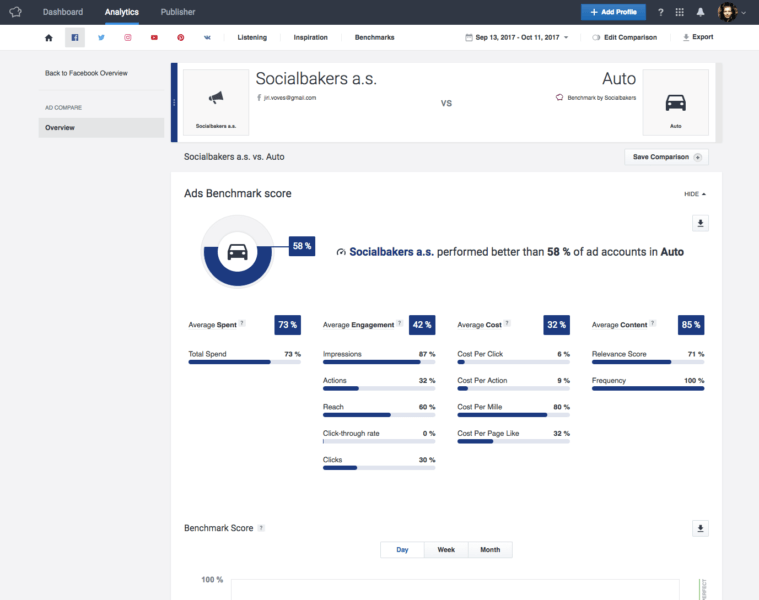This screenshot has height=600, width=759.
Task: Select Overview in Ad Compare sidebar
Action: [101, 128]
